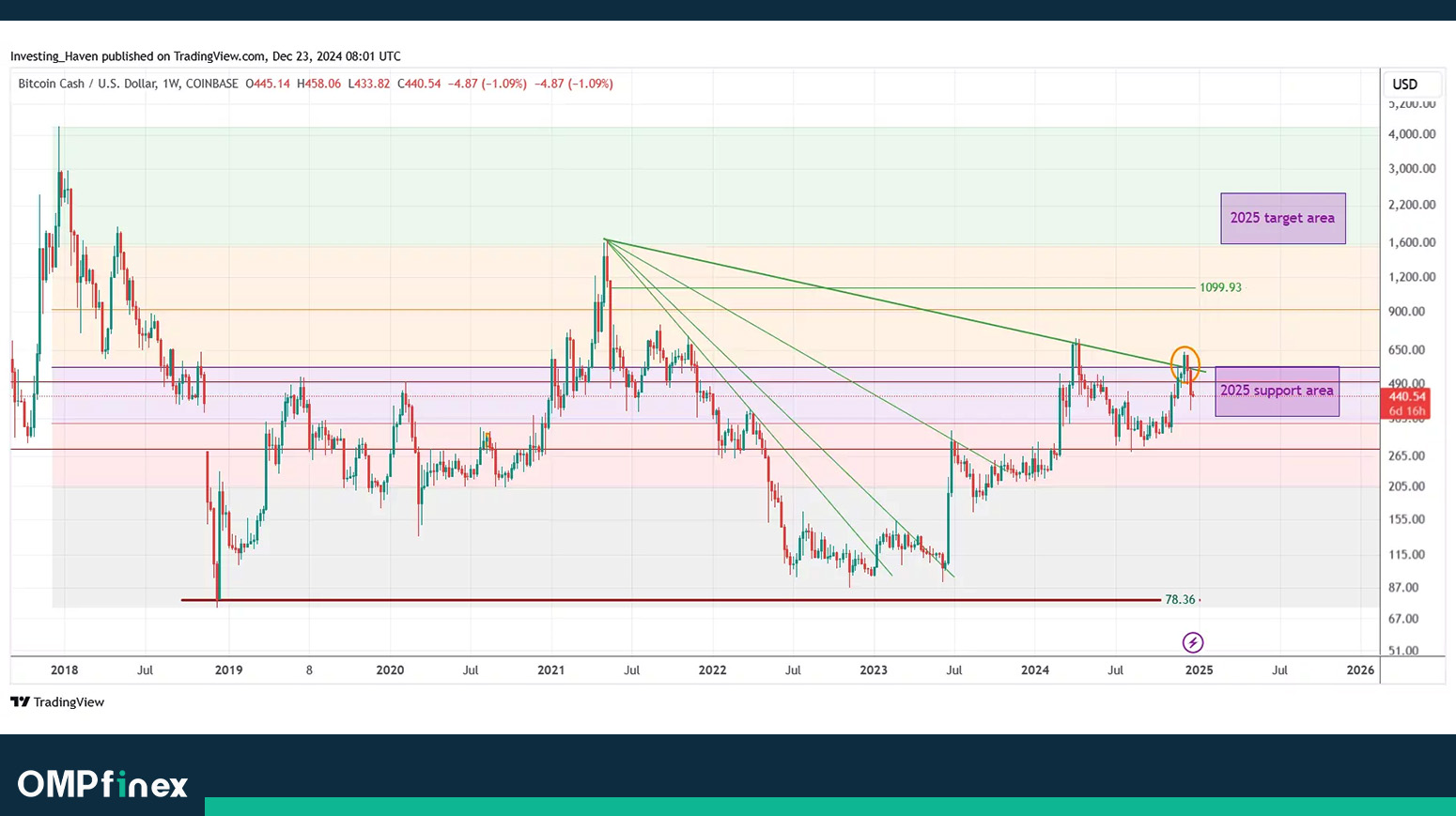Click the lightning bolt event icon
Image resolution: width=1456 pixels, height=816 pixels.
(1192, 642)
